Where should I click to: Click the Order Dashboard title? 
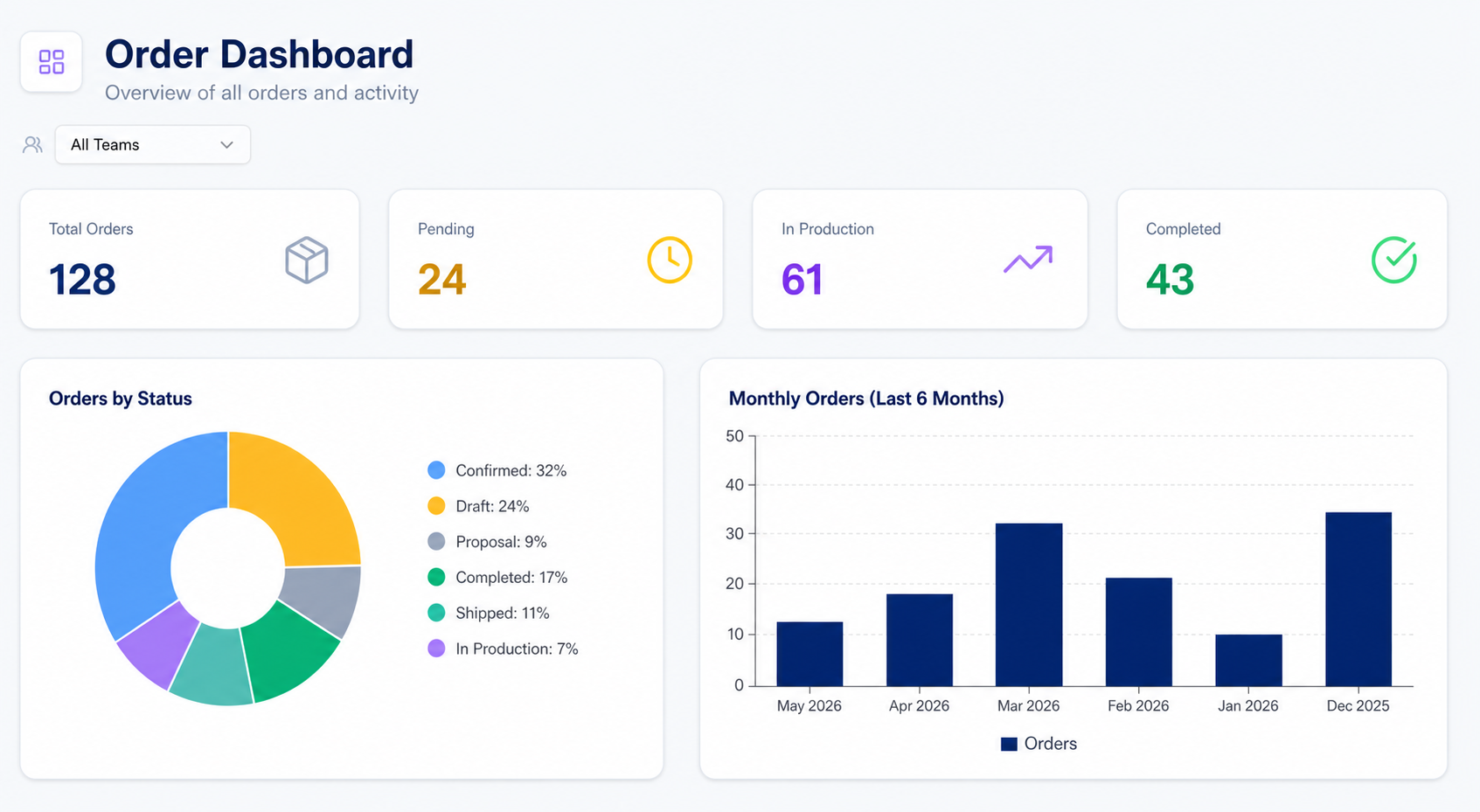[260, 54]
